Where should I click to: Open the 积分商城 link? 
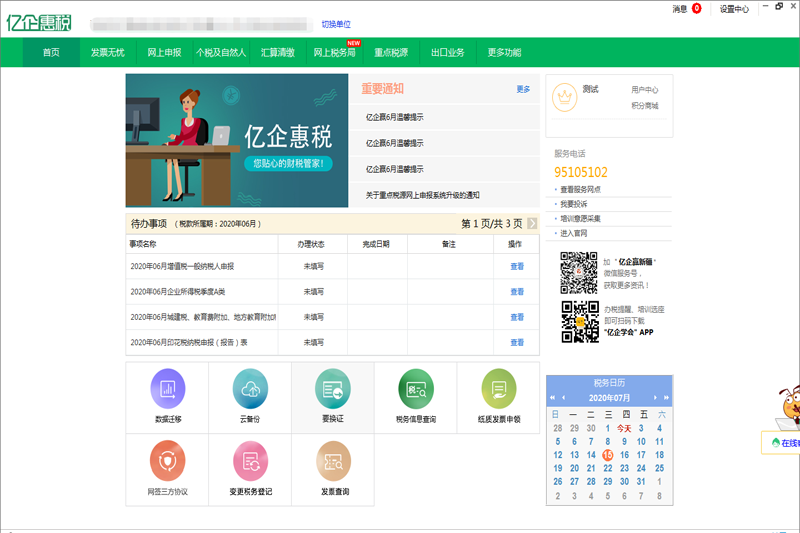(644, 106)
